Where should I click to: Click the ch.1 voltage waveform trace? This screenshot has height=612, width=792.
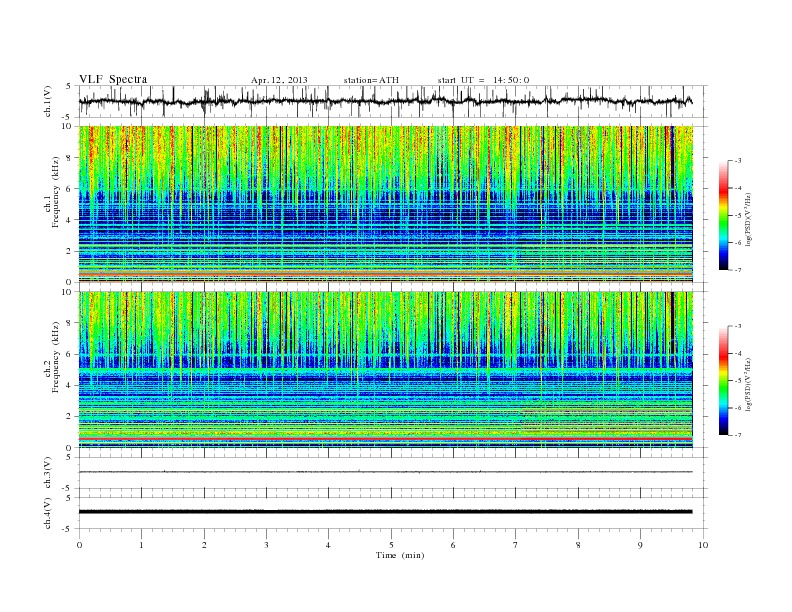(386, 101)
